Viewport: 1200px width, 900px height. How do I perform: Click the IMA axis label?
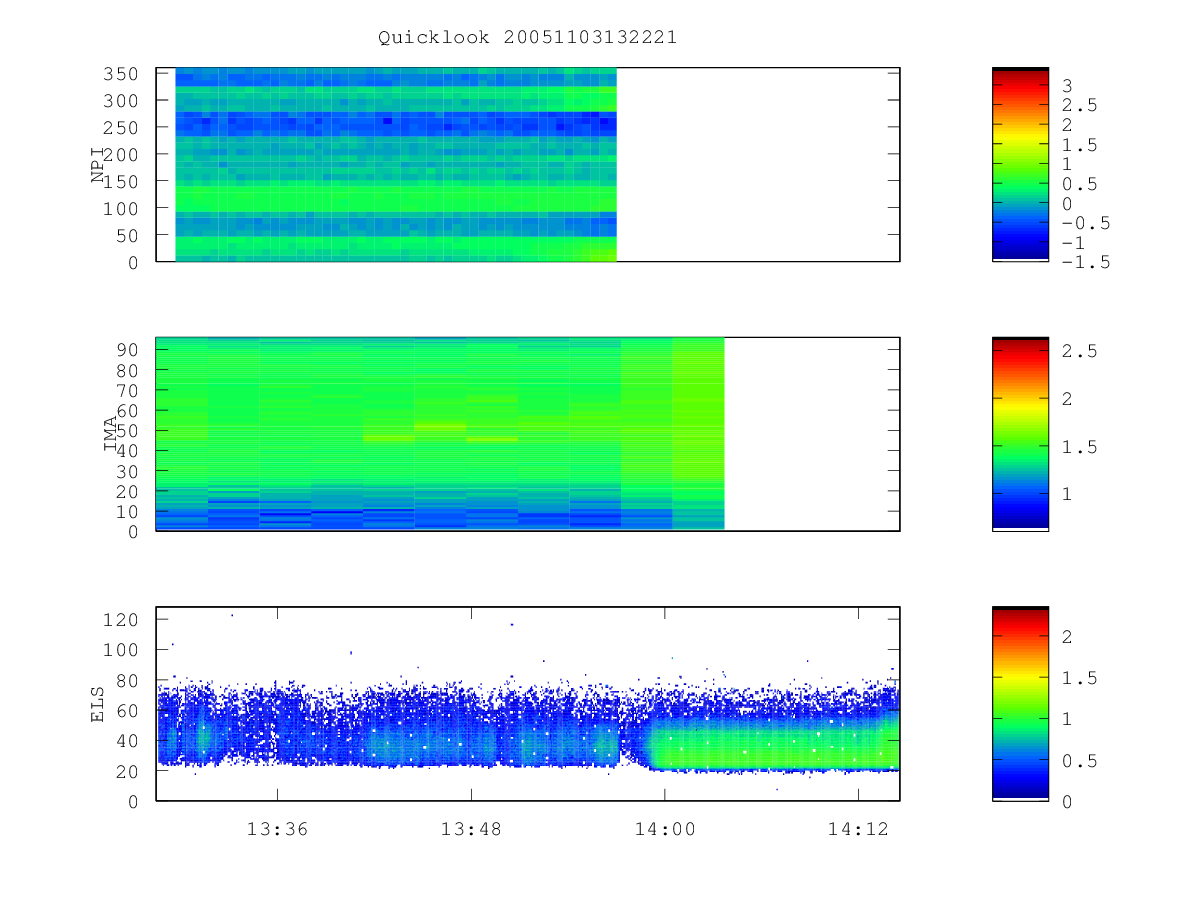point(111,434)
